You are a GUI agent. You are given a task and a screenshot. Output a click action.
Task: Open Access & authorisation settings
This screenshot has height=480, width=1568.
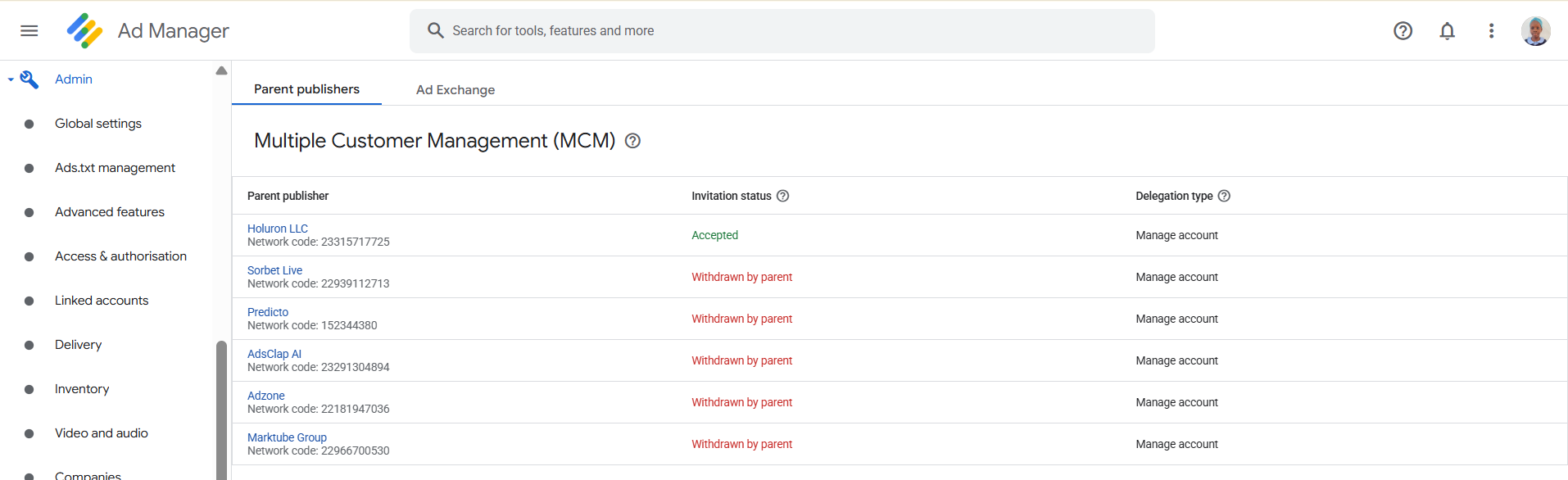tap(120, 256)
